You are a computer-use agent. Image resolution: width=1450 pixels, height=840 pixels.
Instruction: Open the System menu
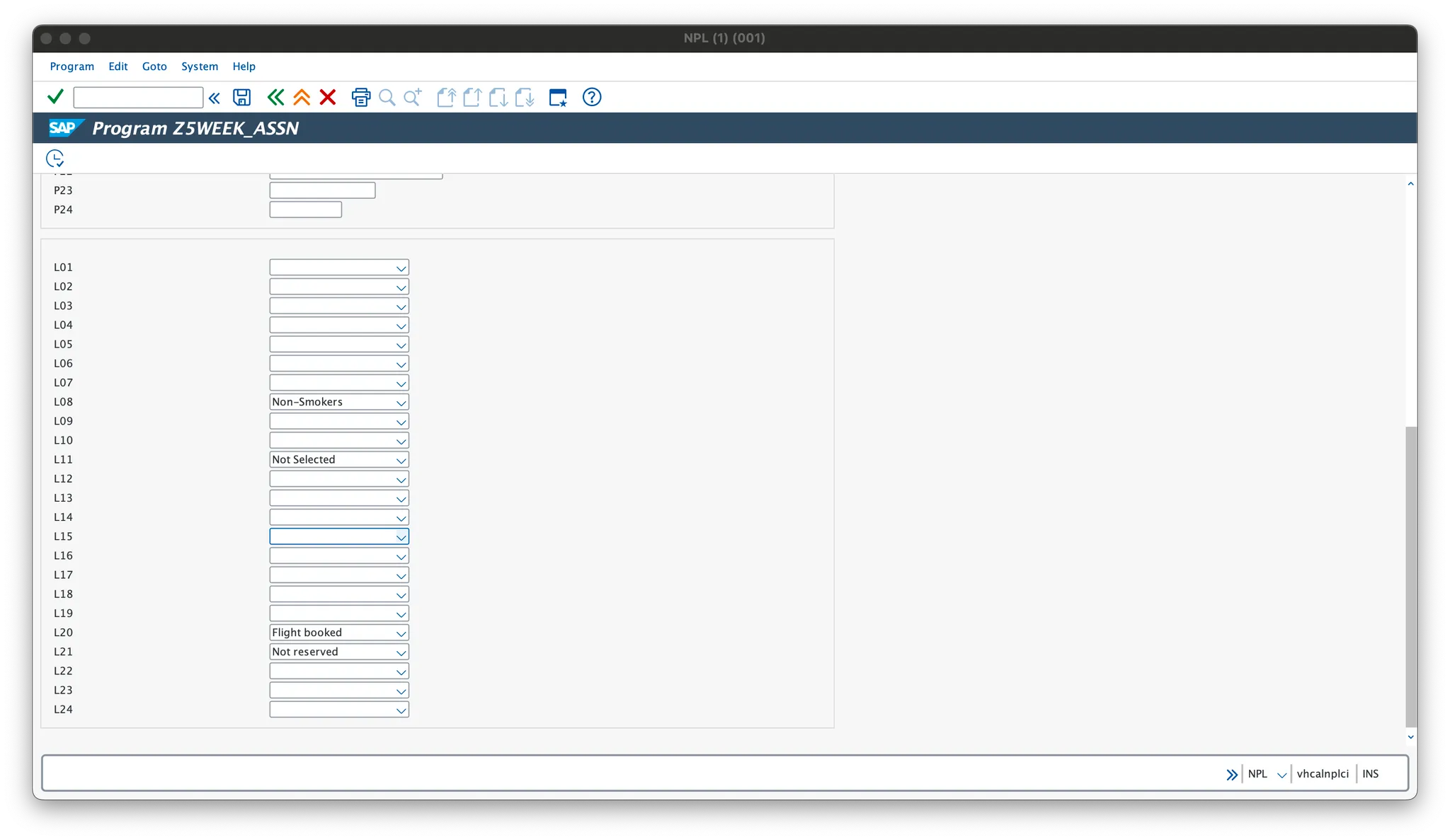pyautogui.click(x=200, y=67)
